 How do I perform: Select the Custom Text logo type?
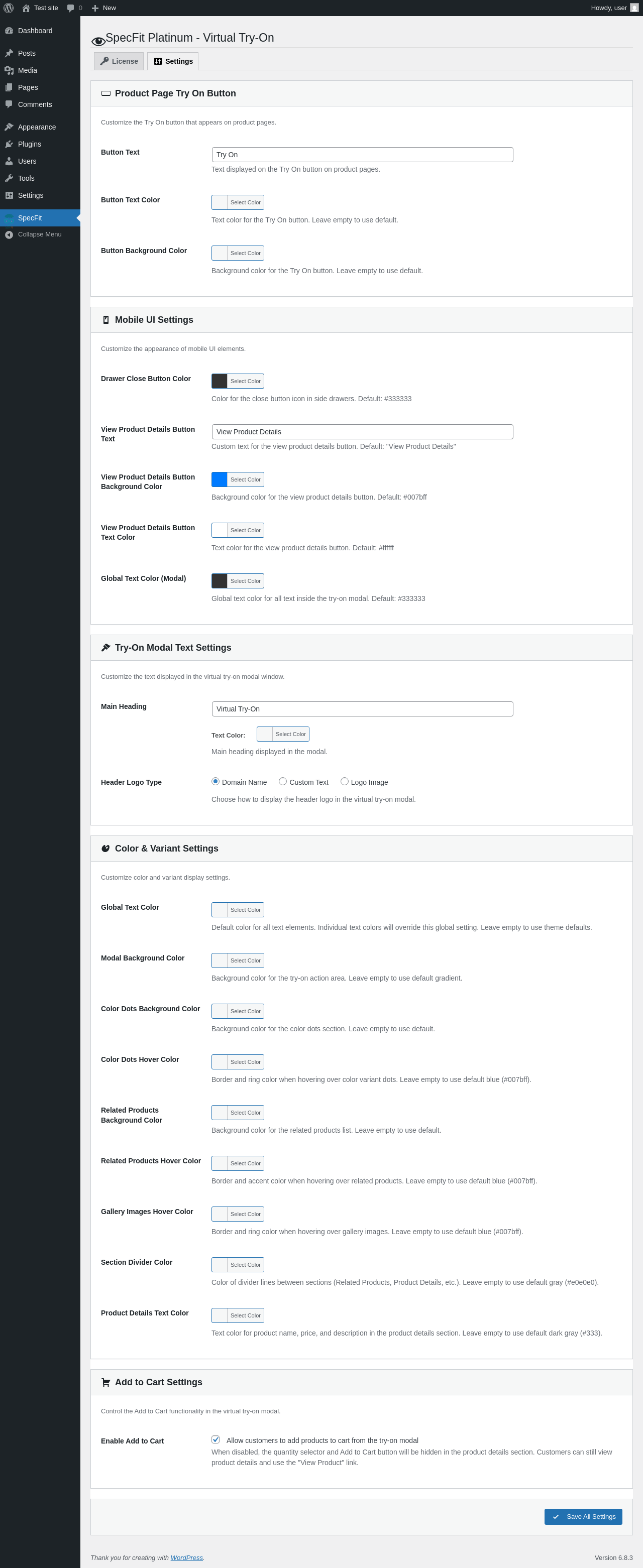click(x=283, y=782)
